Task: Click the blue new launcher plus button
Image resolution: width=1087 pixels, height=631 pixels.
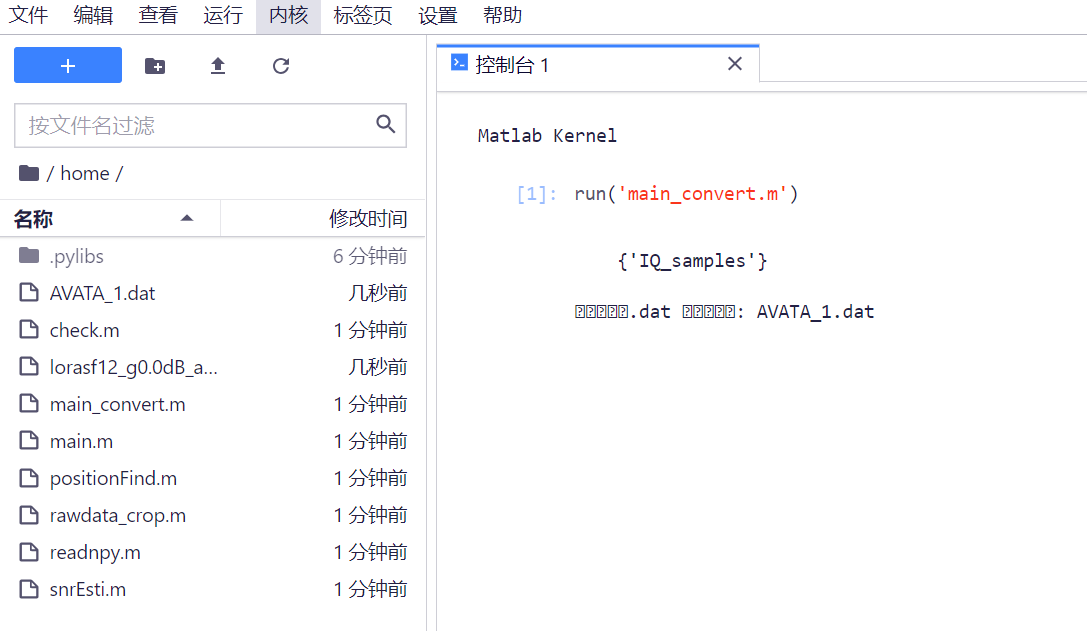Action: (x=68, y=65)
